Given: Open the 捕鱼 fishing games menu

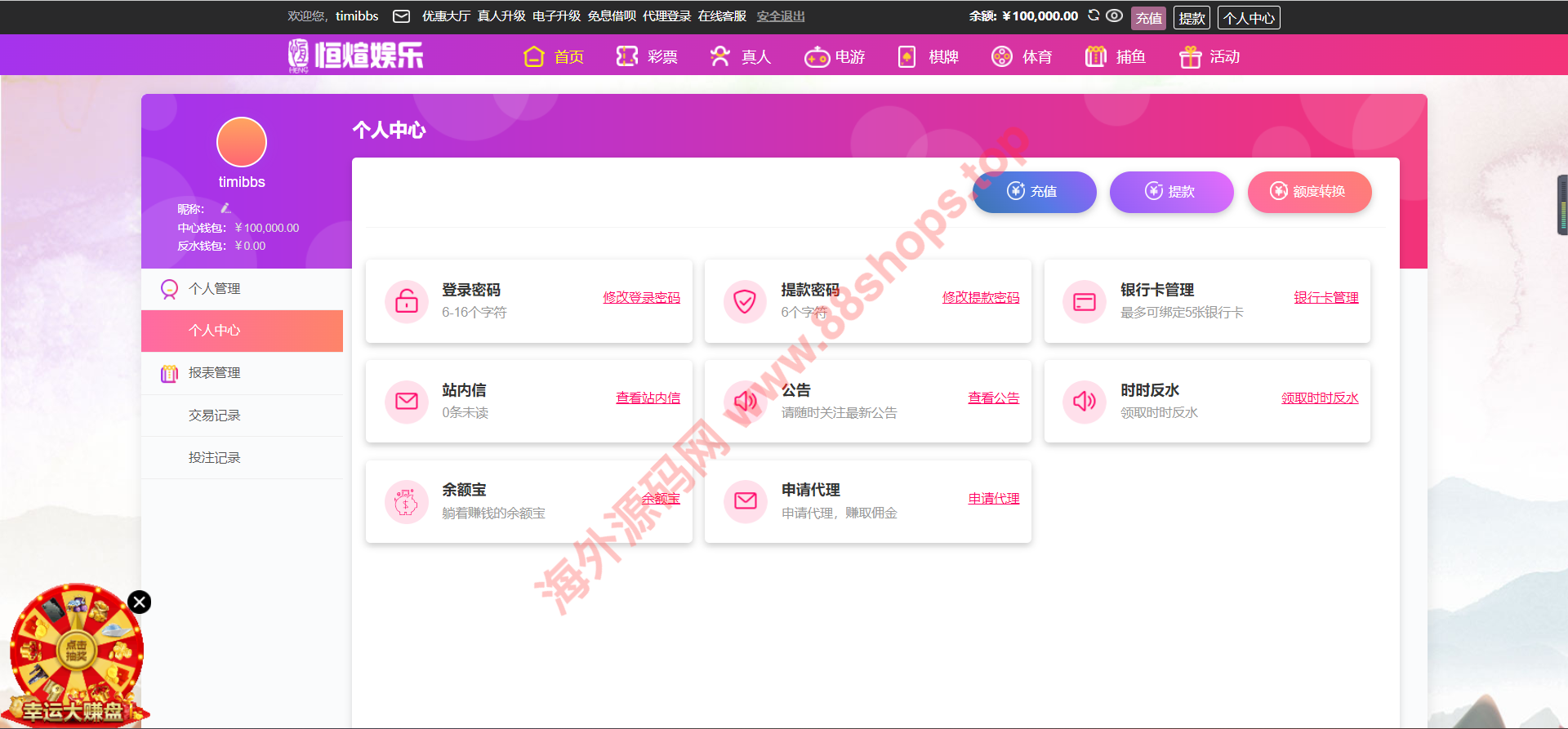Looking at the screenshot, I should 1116,56.
